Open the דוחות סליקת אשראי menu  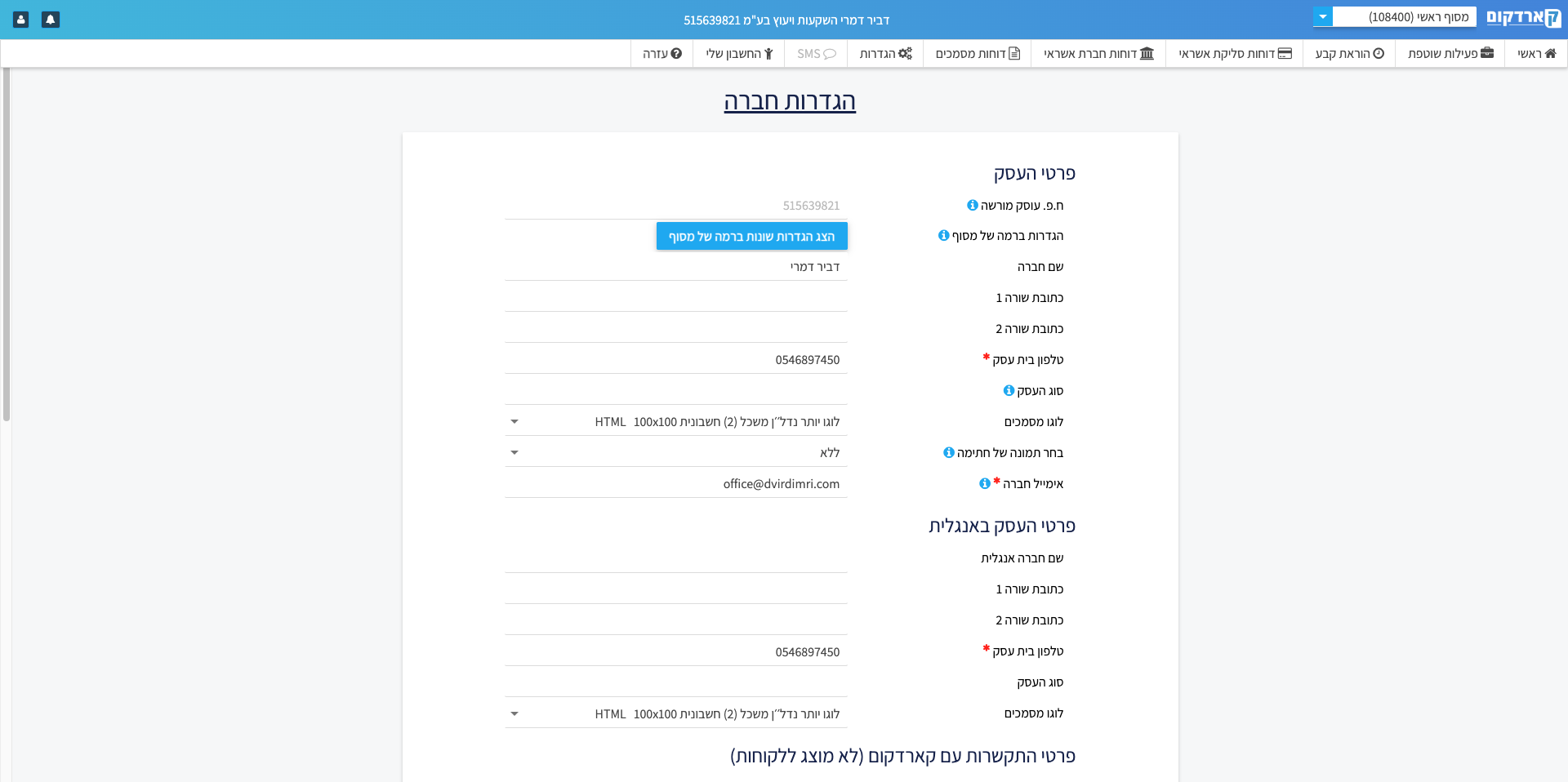pos(1235,53)
